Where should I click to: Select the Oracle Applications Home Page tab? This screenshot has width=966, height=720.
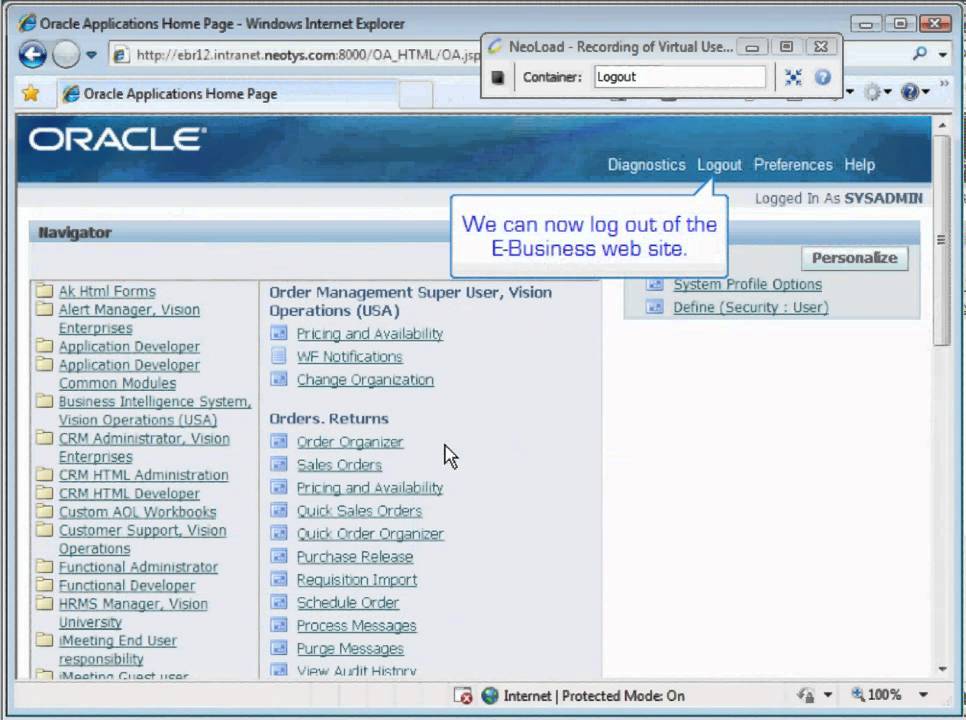[x=228, y=94]
